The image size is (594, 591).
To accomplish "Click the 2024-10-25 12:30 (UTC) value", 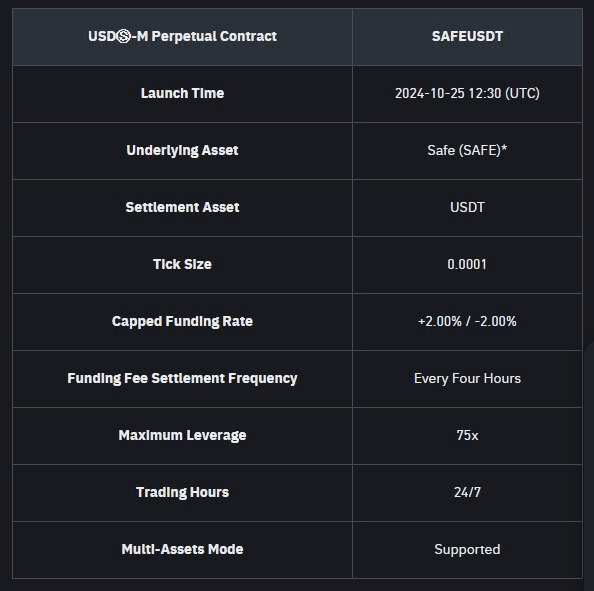I will (467, 93).
